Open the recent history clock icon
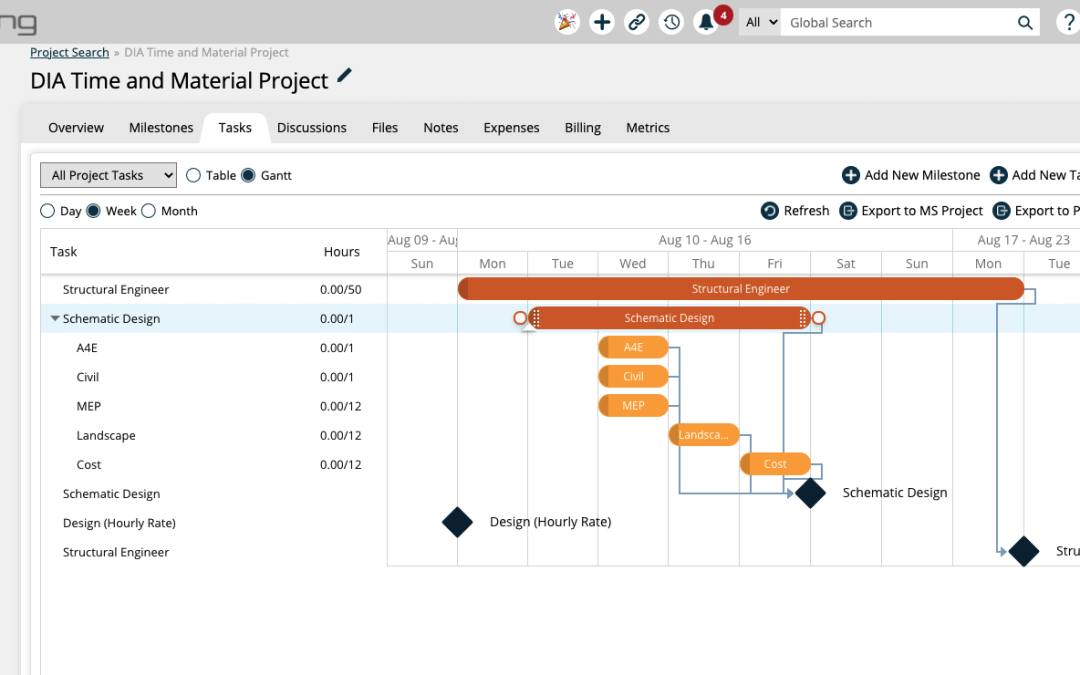This screenshot has height=675, width=1080. [x=672, y=22]
